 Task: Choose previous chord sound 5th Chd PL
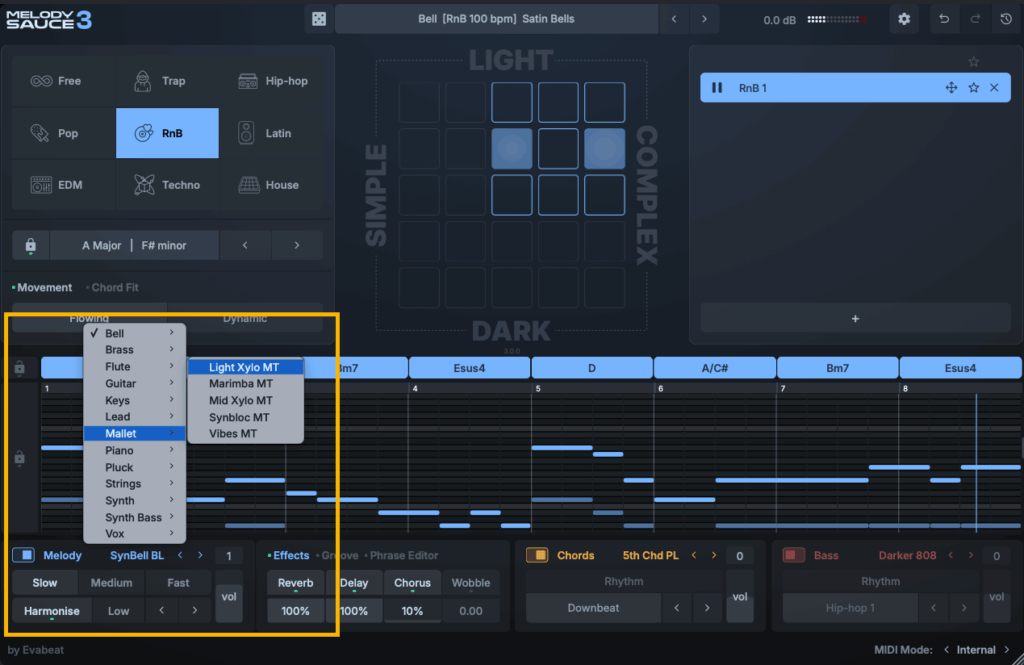click(x=694, y=555)
